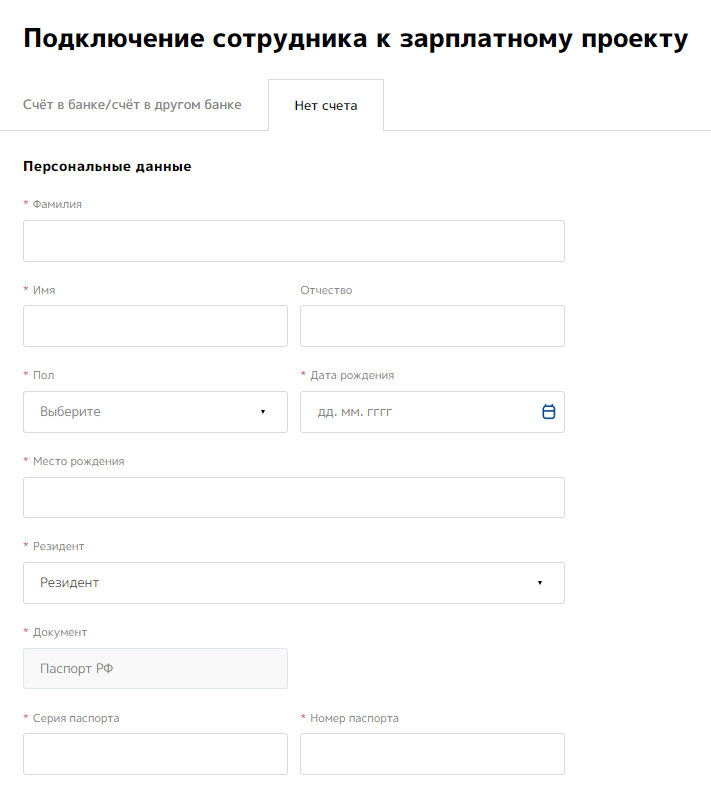
Task: Expand the Резидент dropdown list
Action: tap(293, 583)
